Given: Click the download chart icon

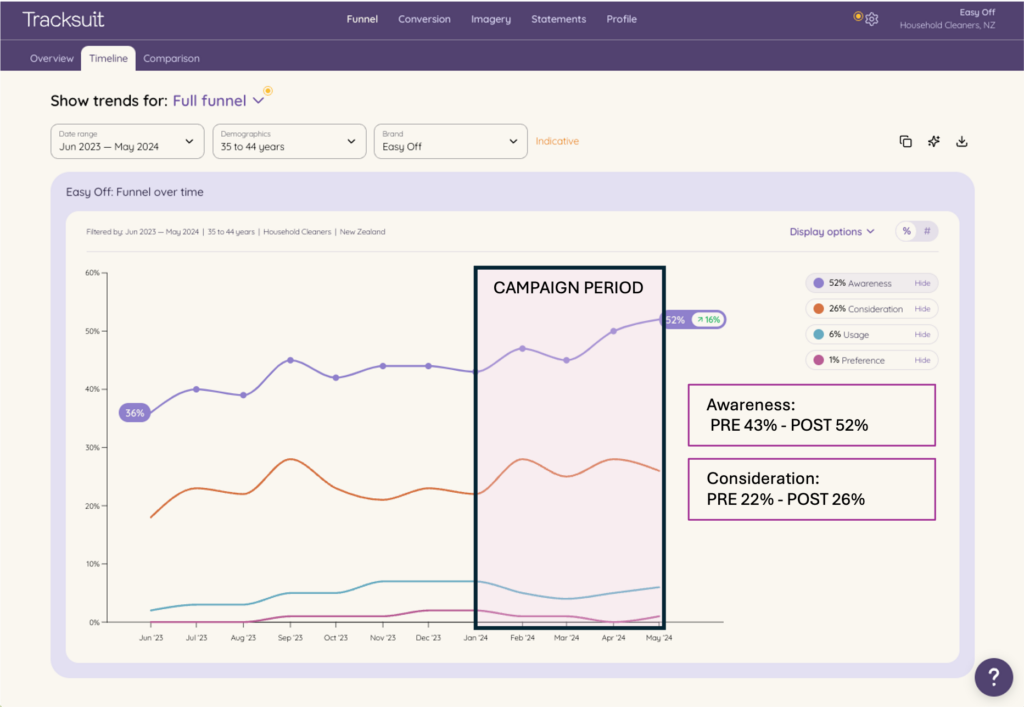Looking at the screenshot, I should tap(962, 141).
